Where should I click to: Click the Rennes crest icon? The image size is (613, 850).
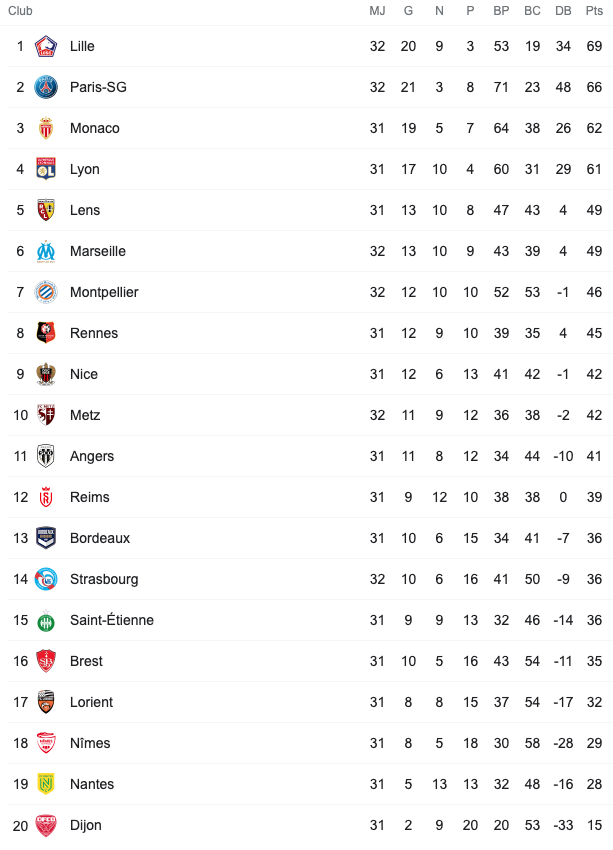point(46,333)
